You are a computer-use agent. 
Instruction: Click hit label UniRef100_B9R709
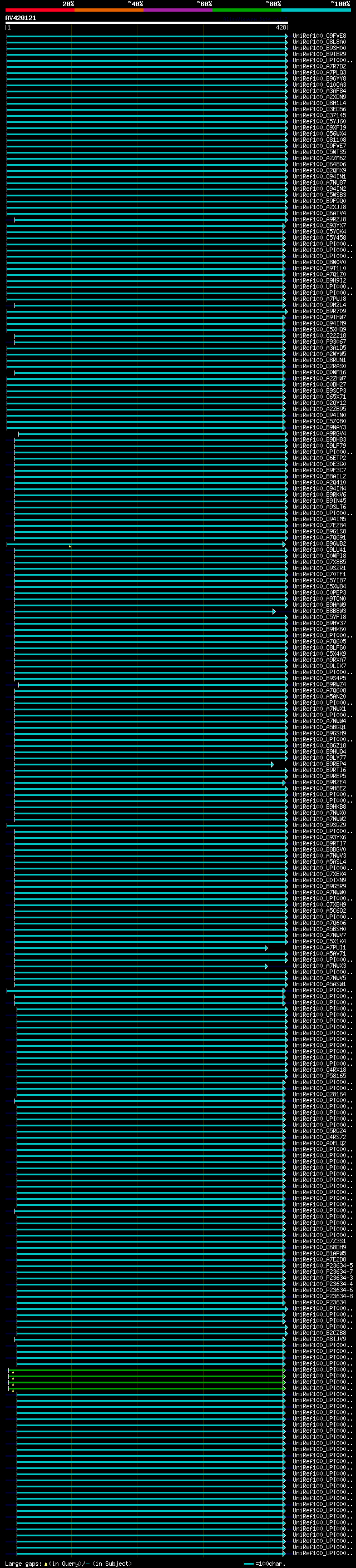click(319, 311)
